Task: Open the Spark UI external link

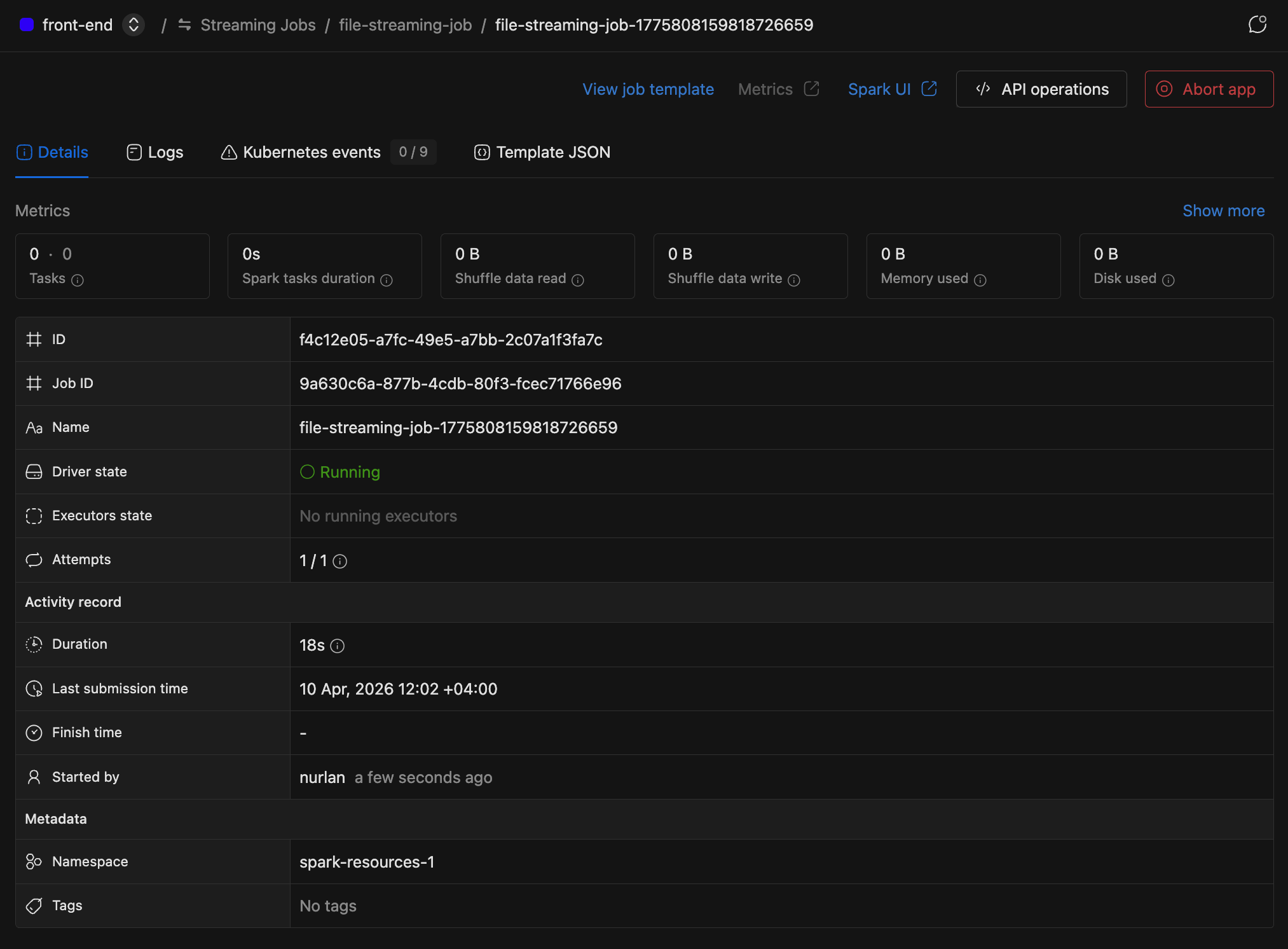Action: click(x=892, y=89)
